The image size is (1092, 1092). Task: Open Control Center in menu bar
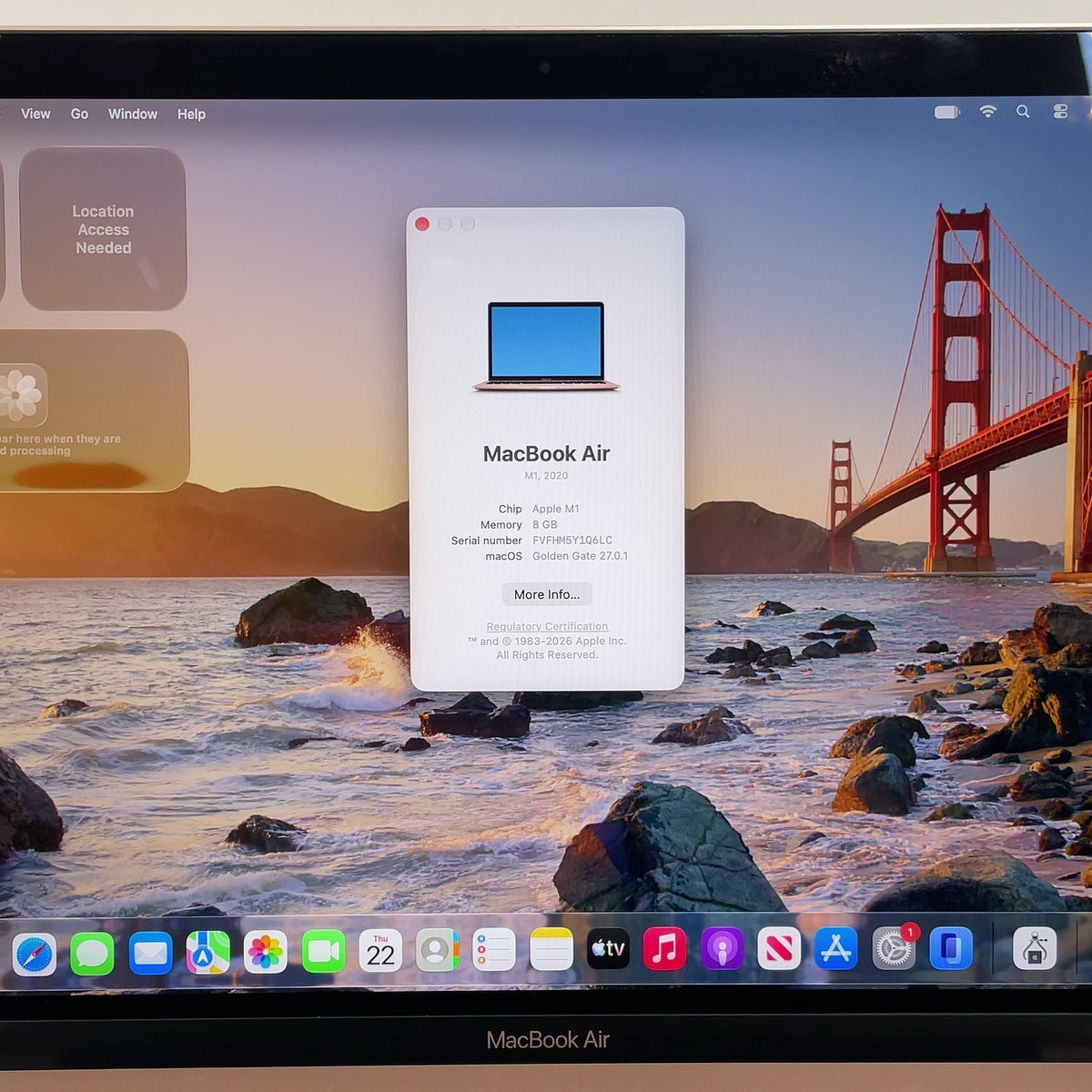pos(1060,111)
